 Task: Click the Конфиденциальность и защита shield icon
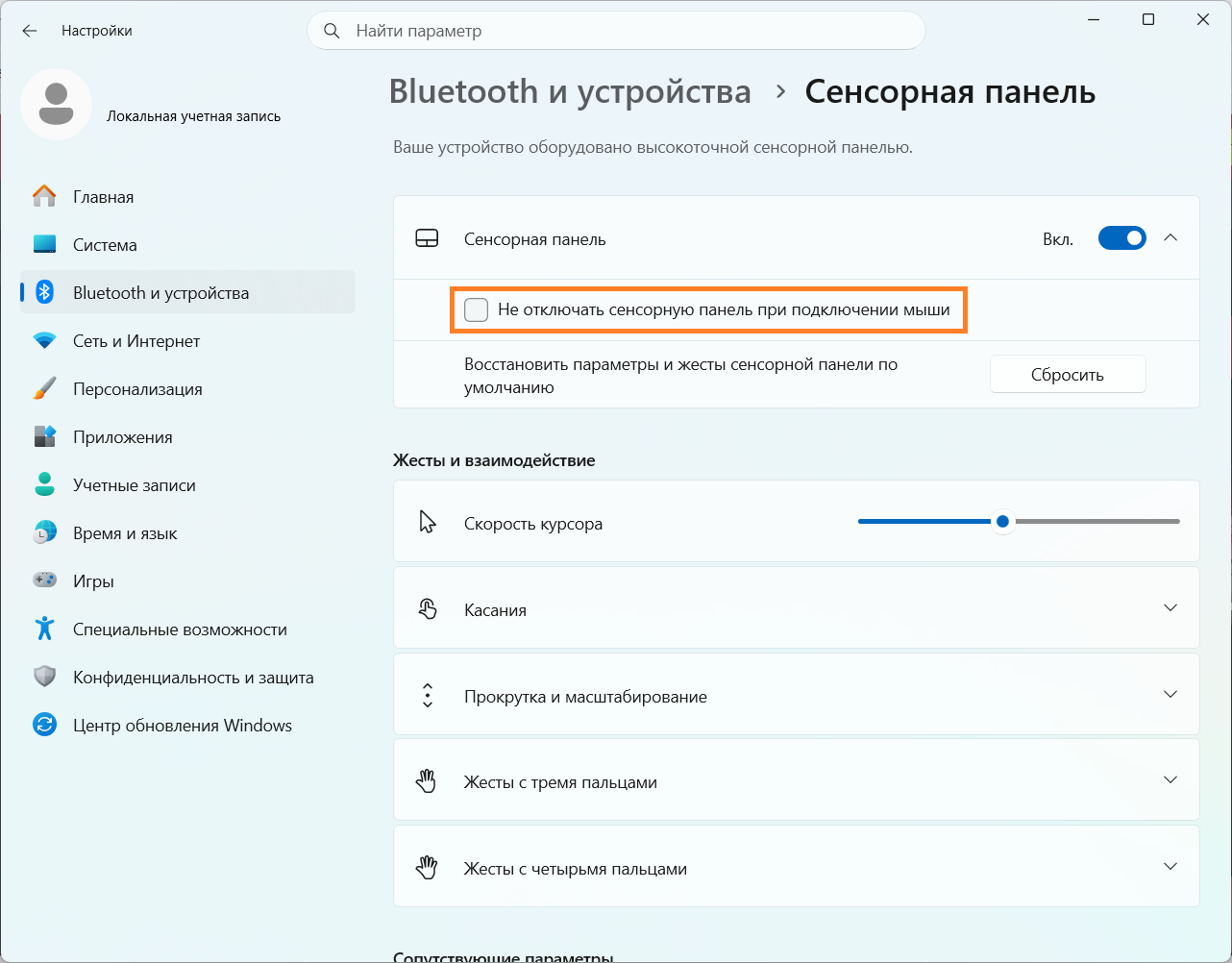44,677
